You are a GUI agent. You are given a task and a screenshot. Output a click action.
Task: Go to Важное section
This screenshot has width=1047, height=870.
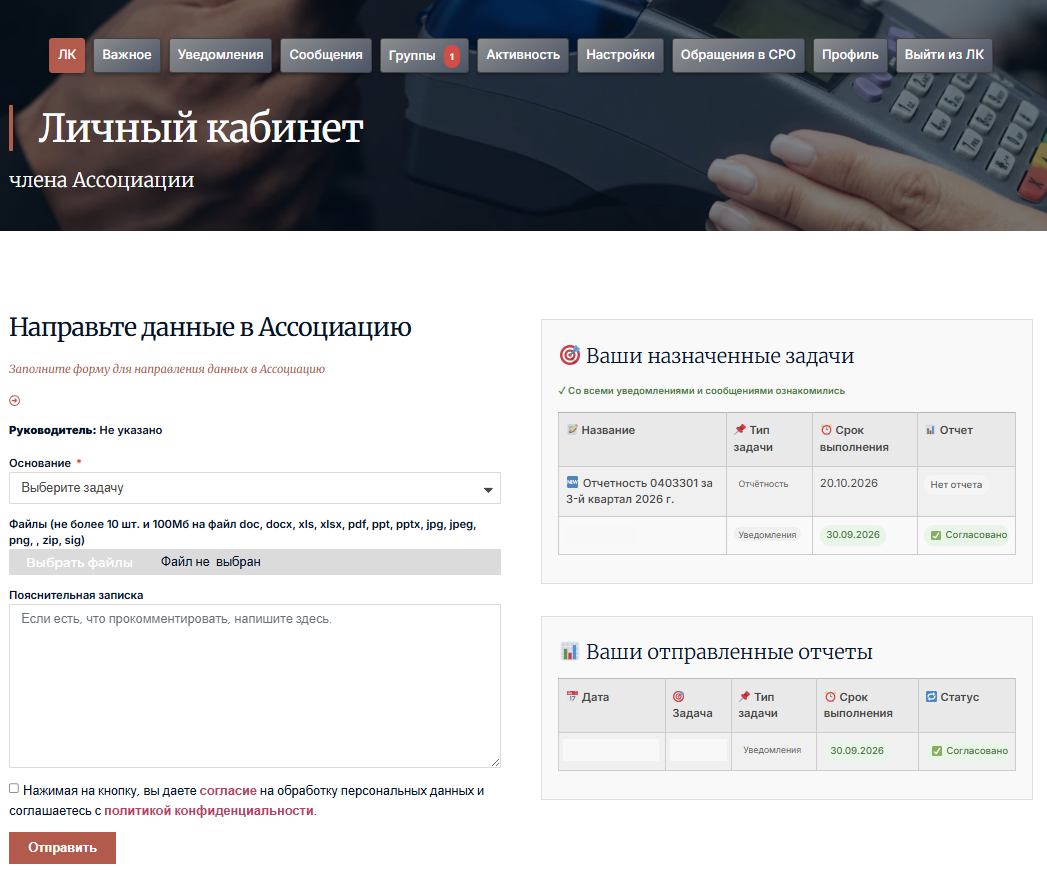(x=126, y=55)
